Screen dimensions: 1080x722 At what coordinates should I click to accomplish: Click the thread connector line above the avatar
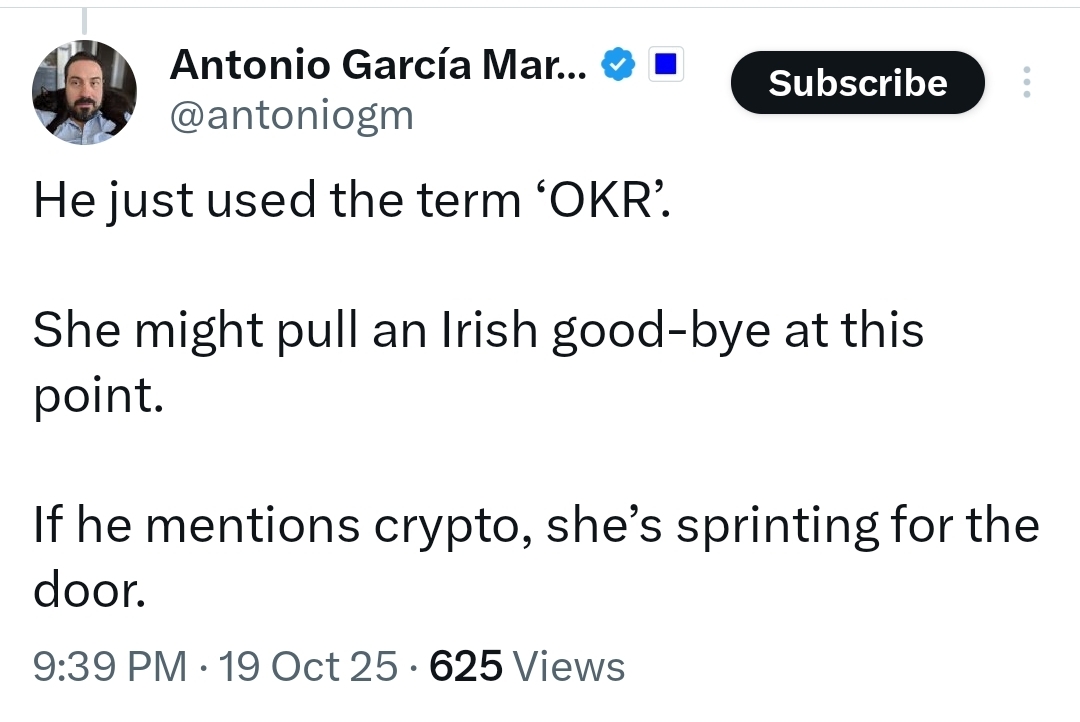click(x=84, y=20)
